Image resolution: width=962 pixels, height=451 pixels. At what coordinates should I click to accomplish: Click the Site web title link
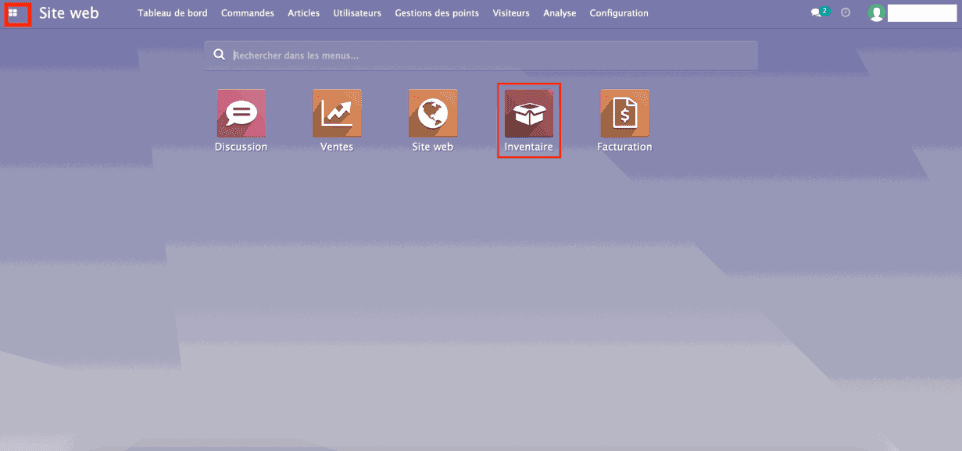pos(69,13)
